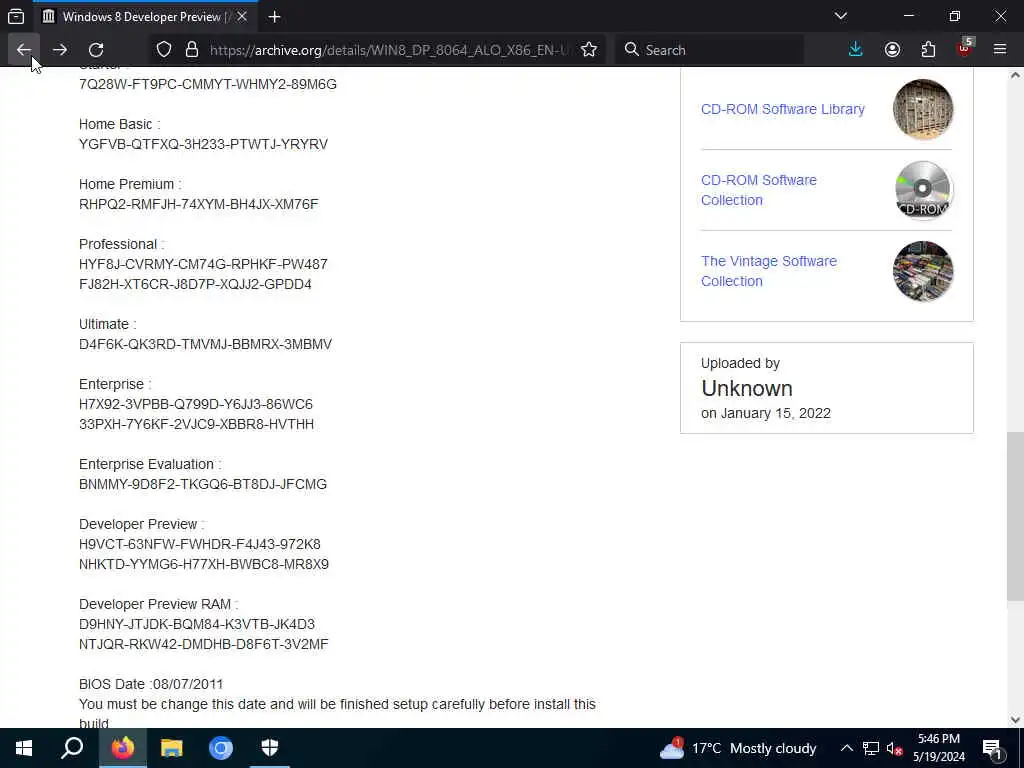1024x768 pixels.
Task: Open File Explorer from the taskbar
Action: (172, 748)
